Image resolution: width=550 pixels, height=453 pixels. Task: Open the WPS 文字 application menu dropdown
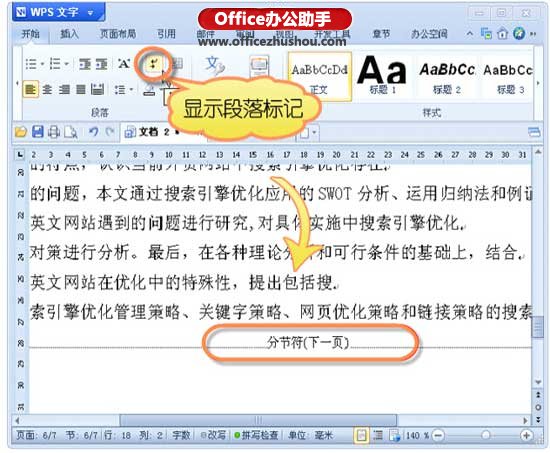91,13
